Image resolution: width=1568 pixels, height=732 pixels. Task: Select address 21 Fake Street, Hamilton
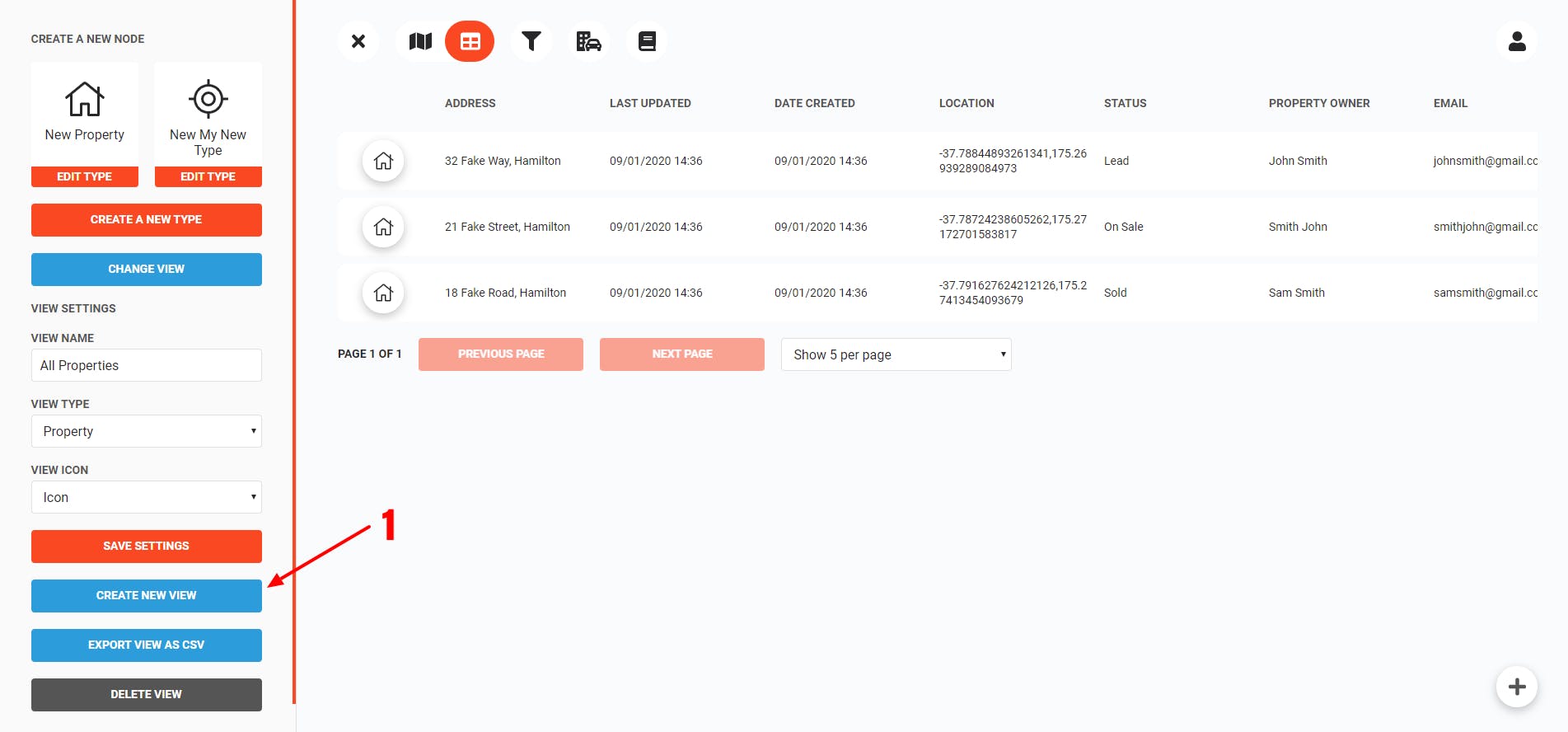[x=508, y=227]
